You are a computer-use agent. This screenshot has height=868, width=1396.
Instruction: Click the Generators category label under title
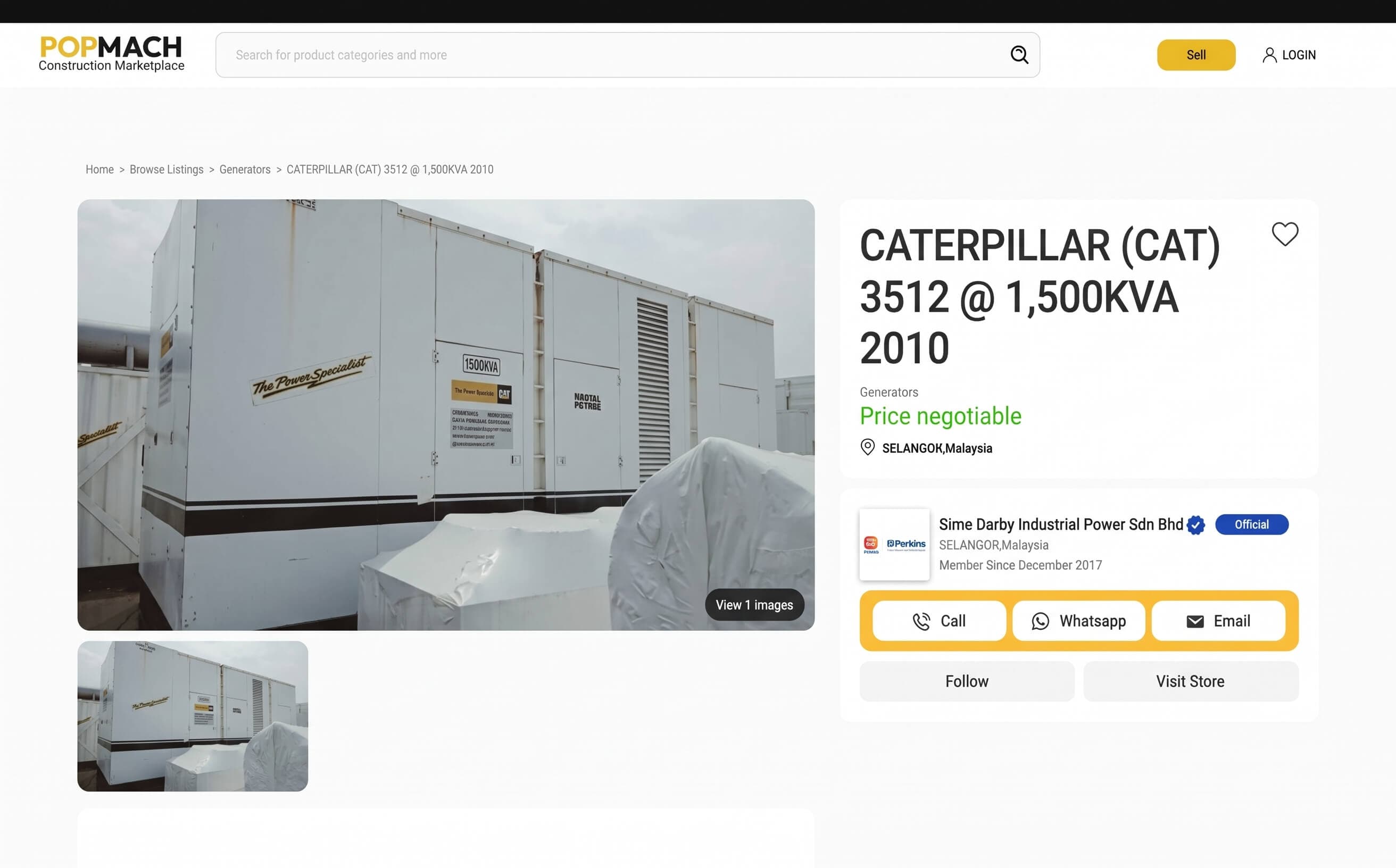[x=888, y=392]
